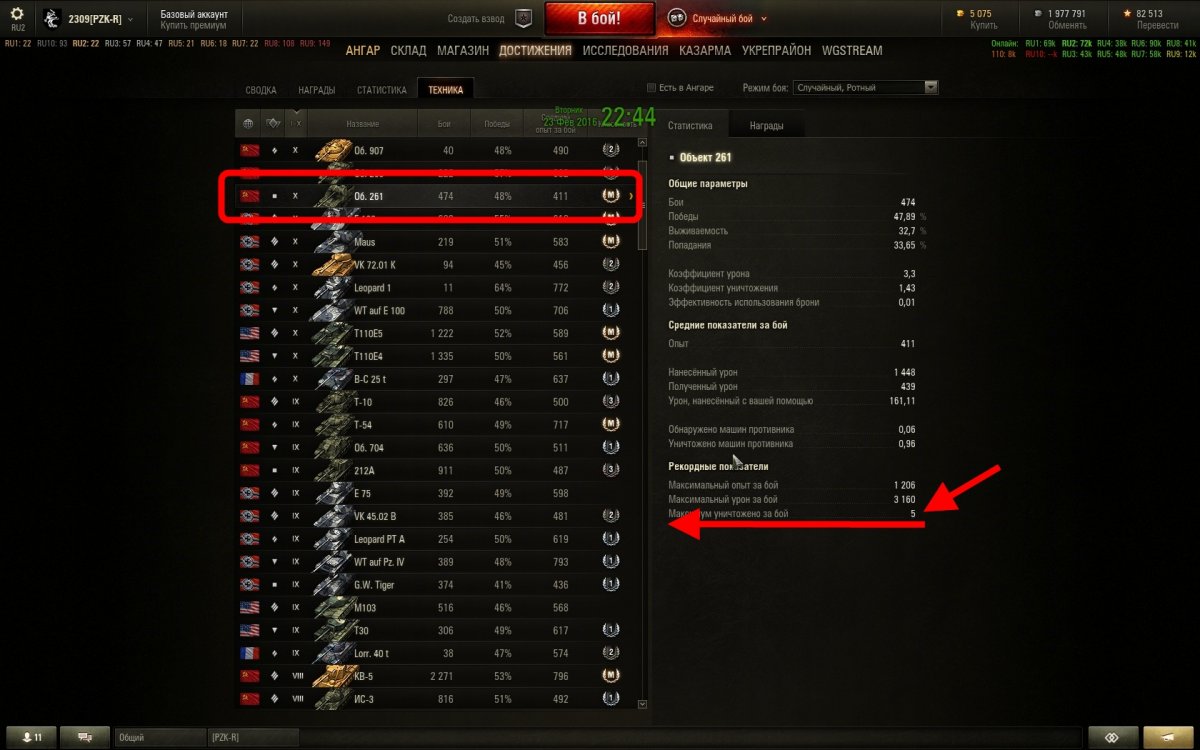Sort vehicle list by nation globe icon
Screen dimensions: 1200x750
click(248, 124)
